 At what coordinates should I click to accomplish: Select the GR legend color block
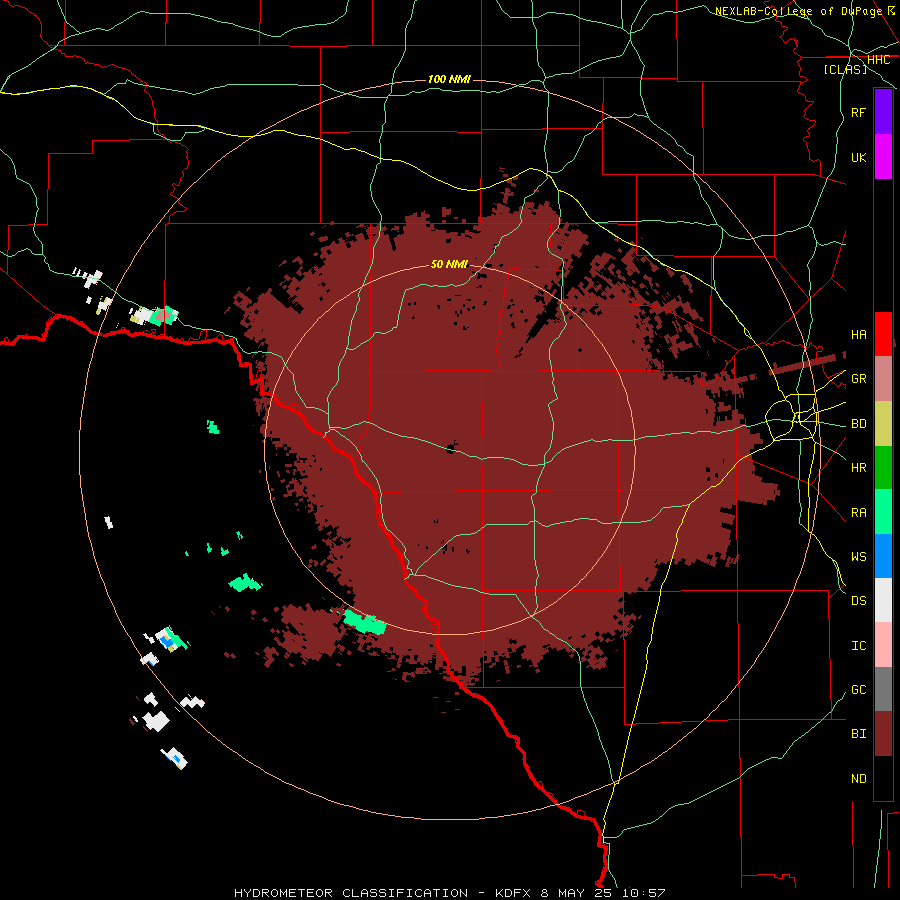pyautogui.click(x=883, y=378)
